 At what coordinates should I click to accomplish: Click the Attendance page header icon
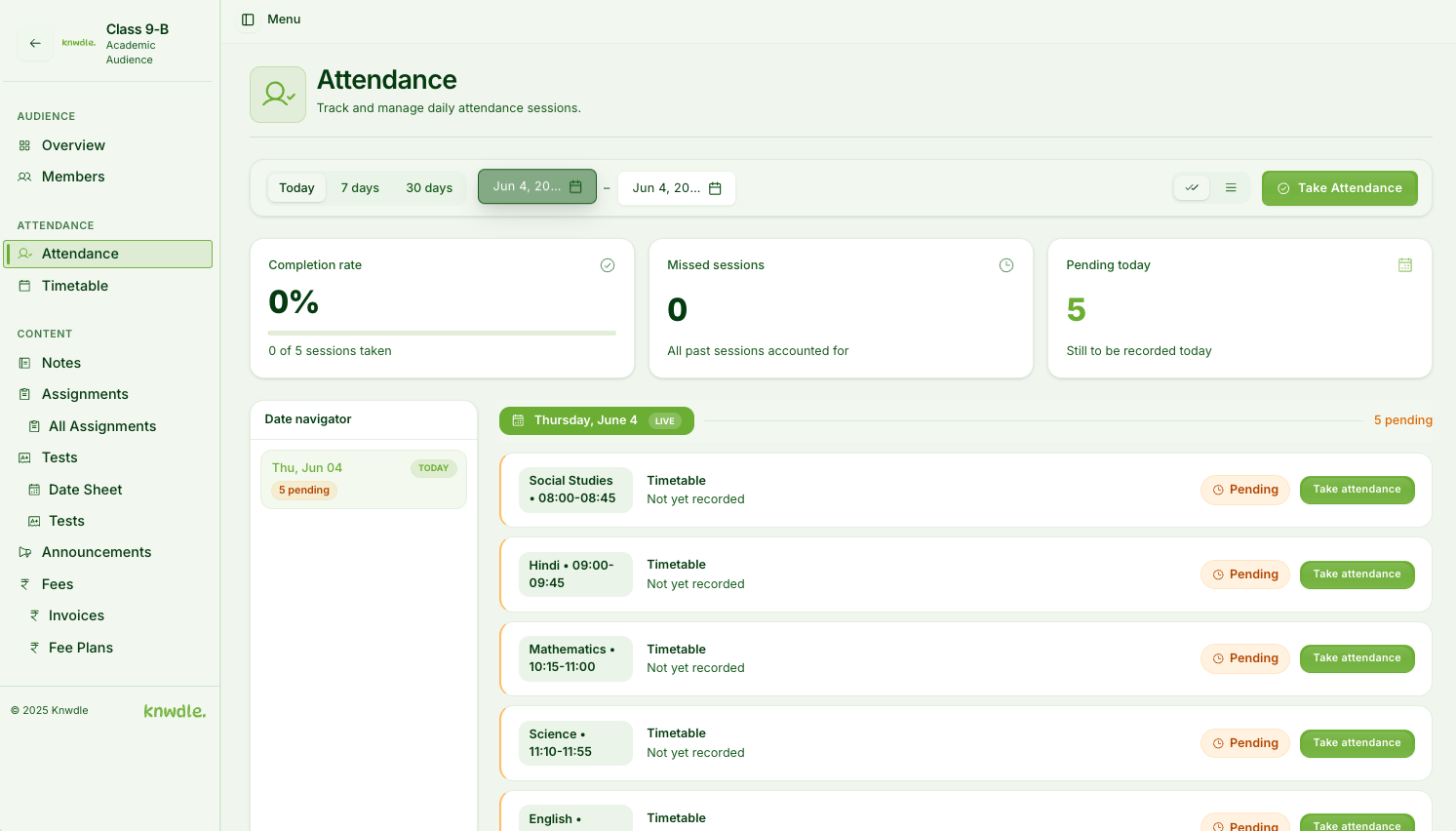pyautogui.click(x=278, y=95)
